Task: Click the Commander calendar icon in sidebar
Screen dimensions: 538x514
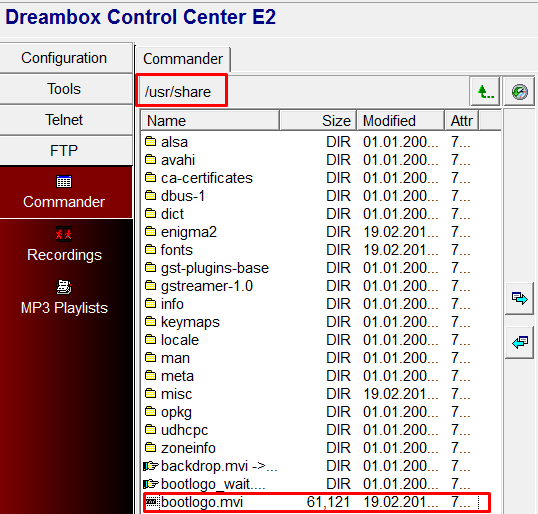Action: [64, 182]
